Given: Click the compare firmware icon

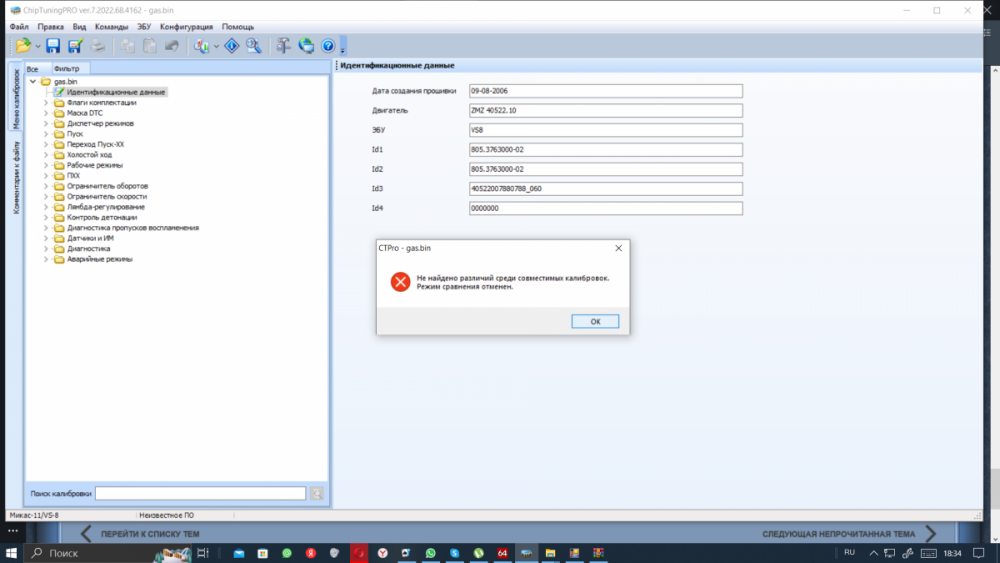Looking at the screenshot, I should click(x=202, y=46).
